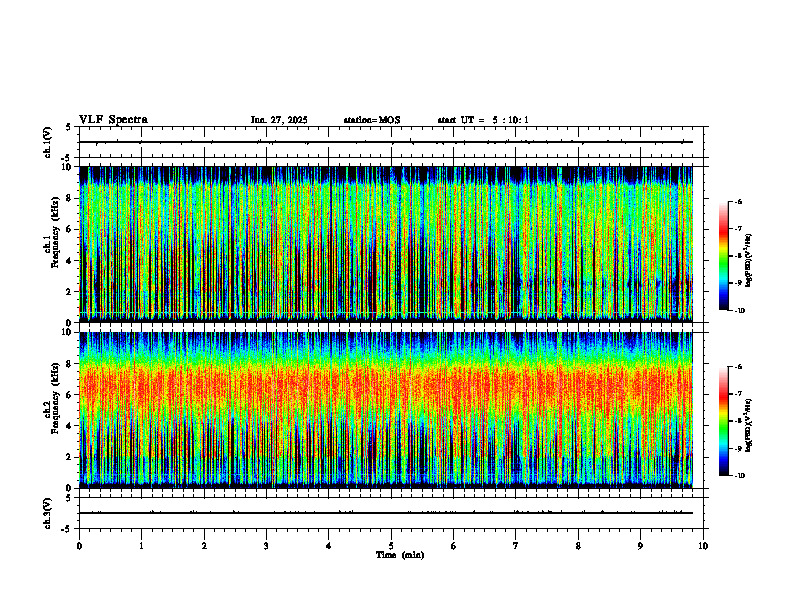Click the "6" tick on ch.1 frequency axis
The width and height of the screenshot is (792, 612).
point(70,230)
